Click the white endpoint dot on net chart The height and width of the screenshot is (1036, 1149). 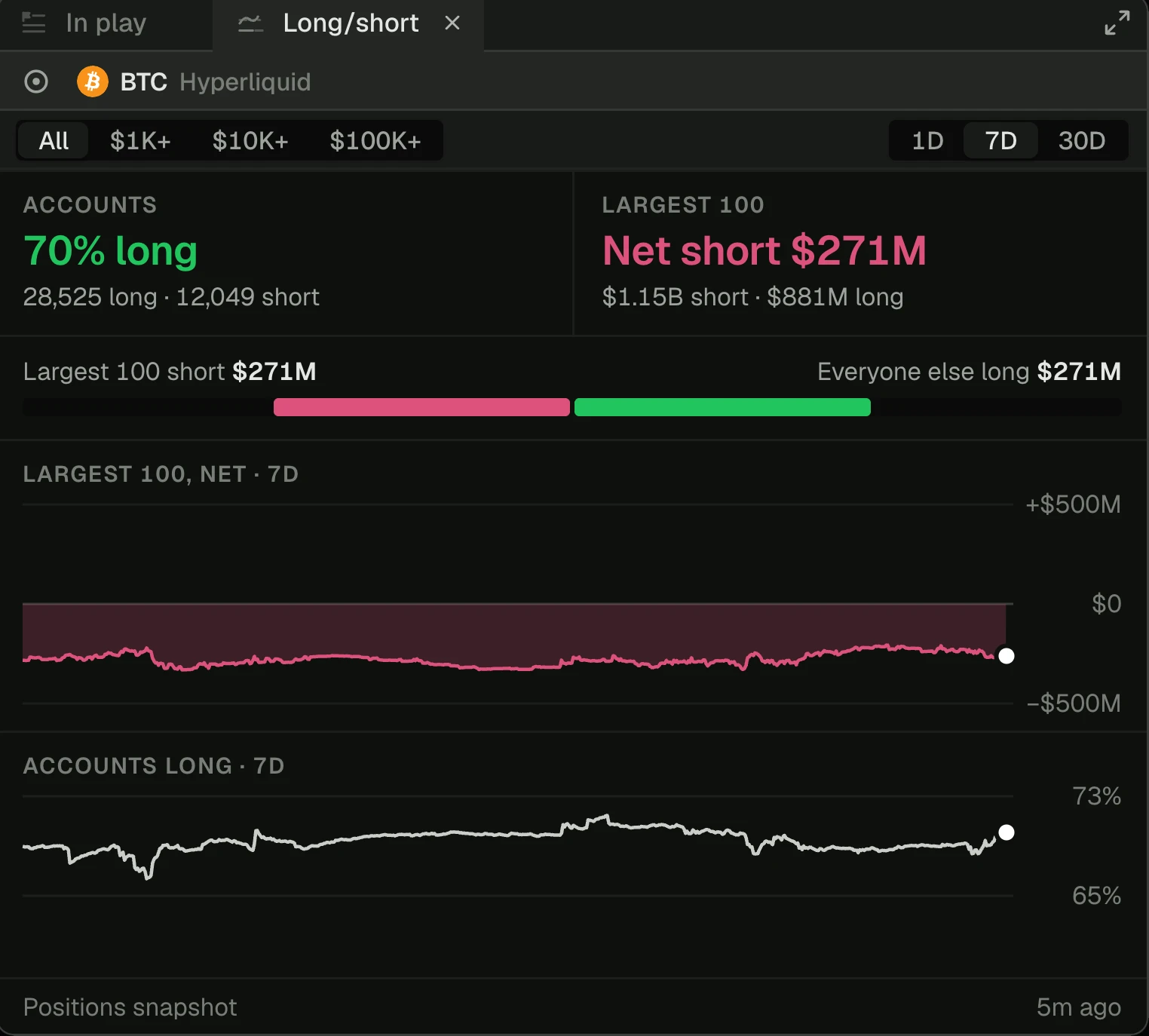1007,656
